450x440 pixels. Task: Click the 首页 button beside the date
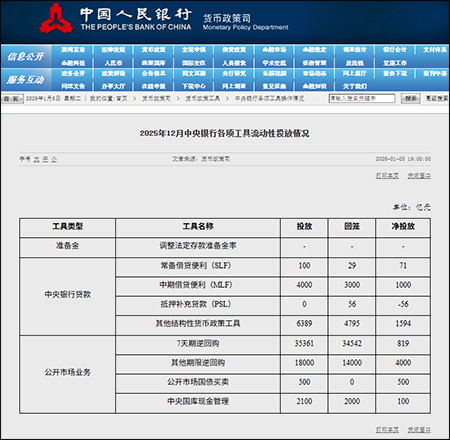12,99
